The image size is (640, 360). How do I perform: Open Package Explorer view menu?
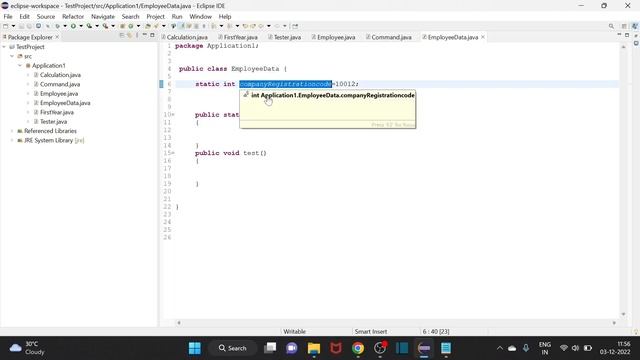137,36
